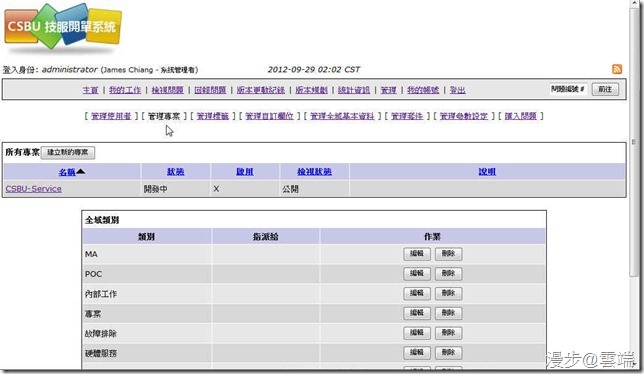Sort projects by 檢視狀態 column header
The image size is (644, 374).
click(x=314, y=172)
